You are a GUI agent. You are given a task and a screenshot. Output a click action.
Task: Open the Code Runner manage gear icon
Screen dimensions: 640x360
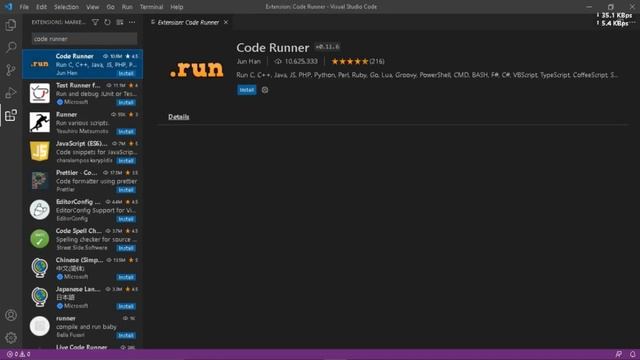tap(265, 90)
